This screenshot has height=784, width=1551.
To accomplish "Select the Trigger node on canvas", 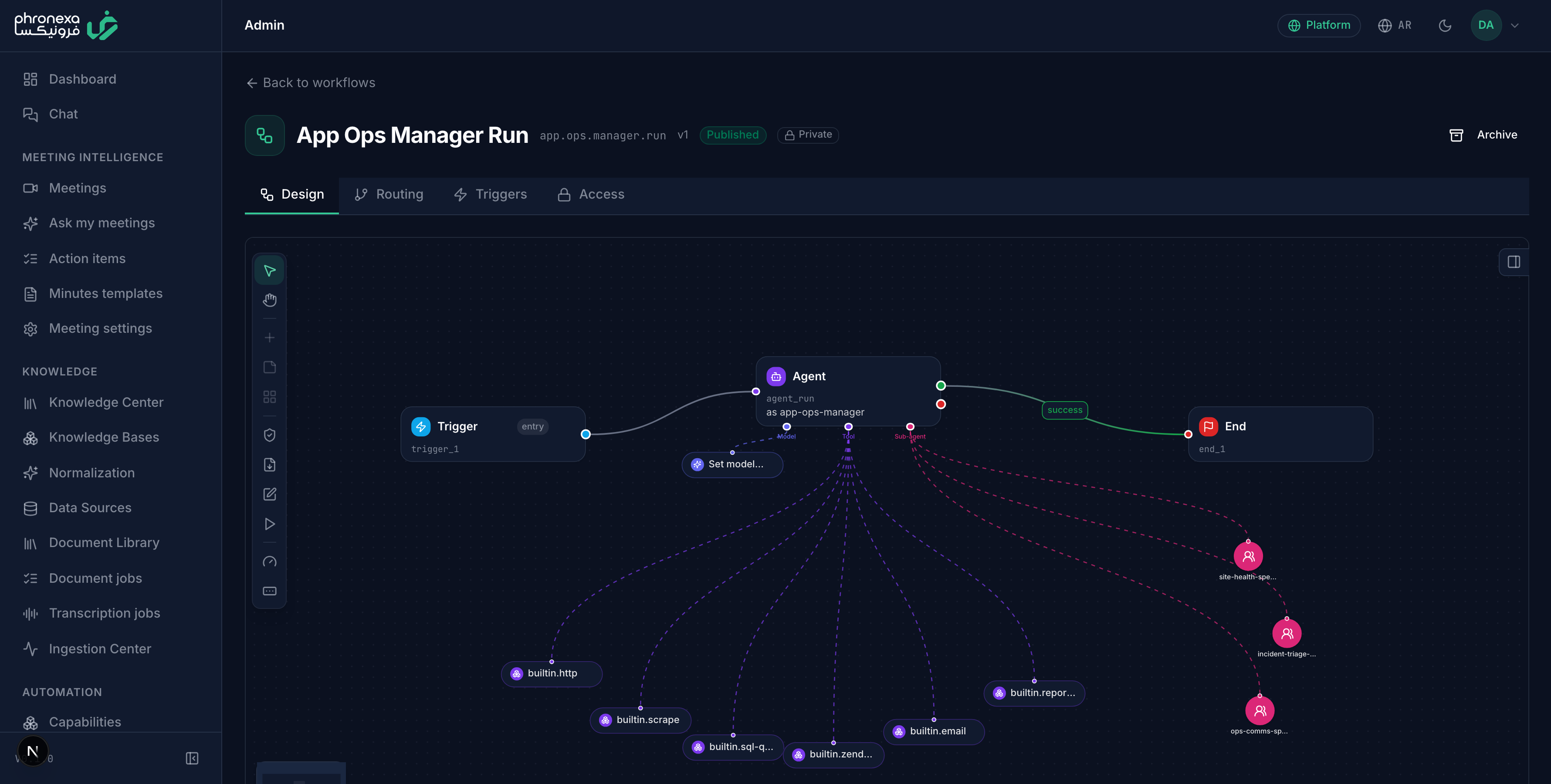I will point(493,434).
